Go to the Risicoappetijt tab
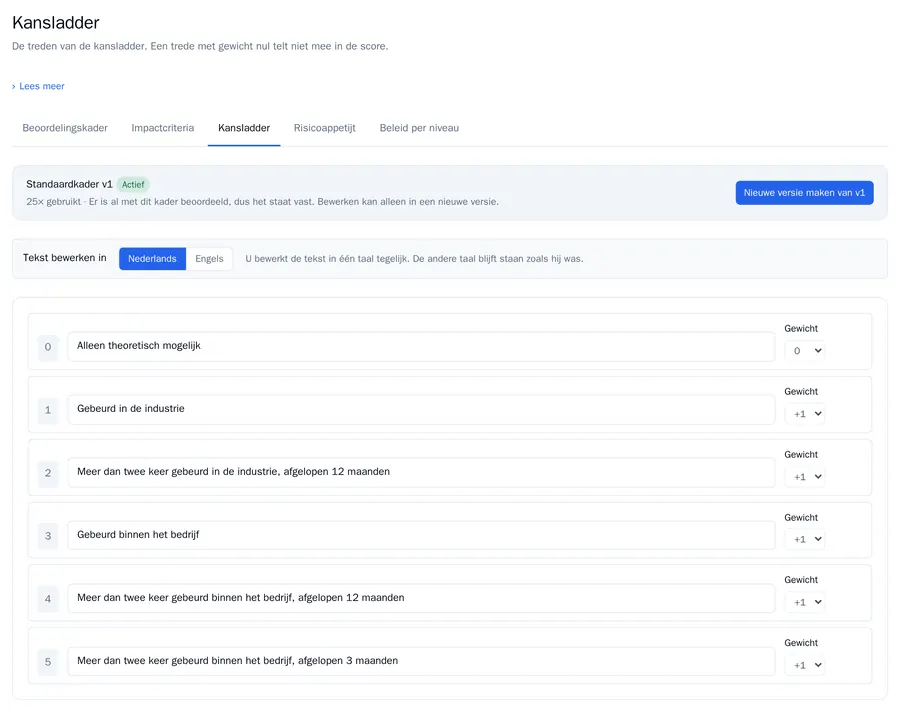 coord(325,128)
